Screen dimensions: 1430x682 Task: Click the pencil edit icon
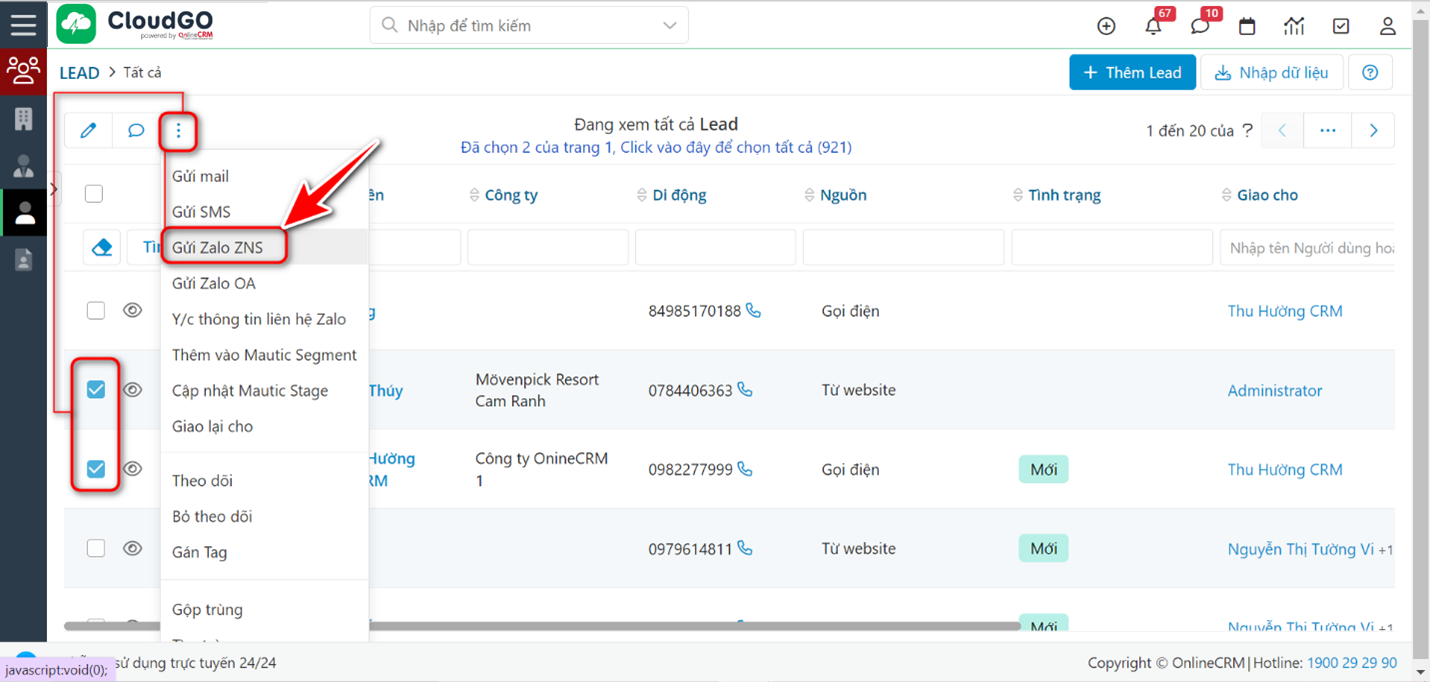tap(89, 131)
